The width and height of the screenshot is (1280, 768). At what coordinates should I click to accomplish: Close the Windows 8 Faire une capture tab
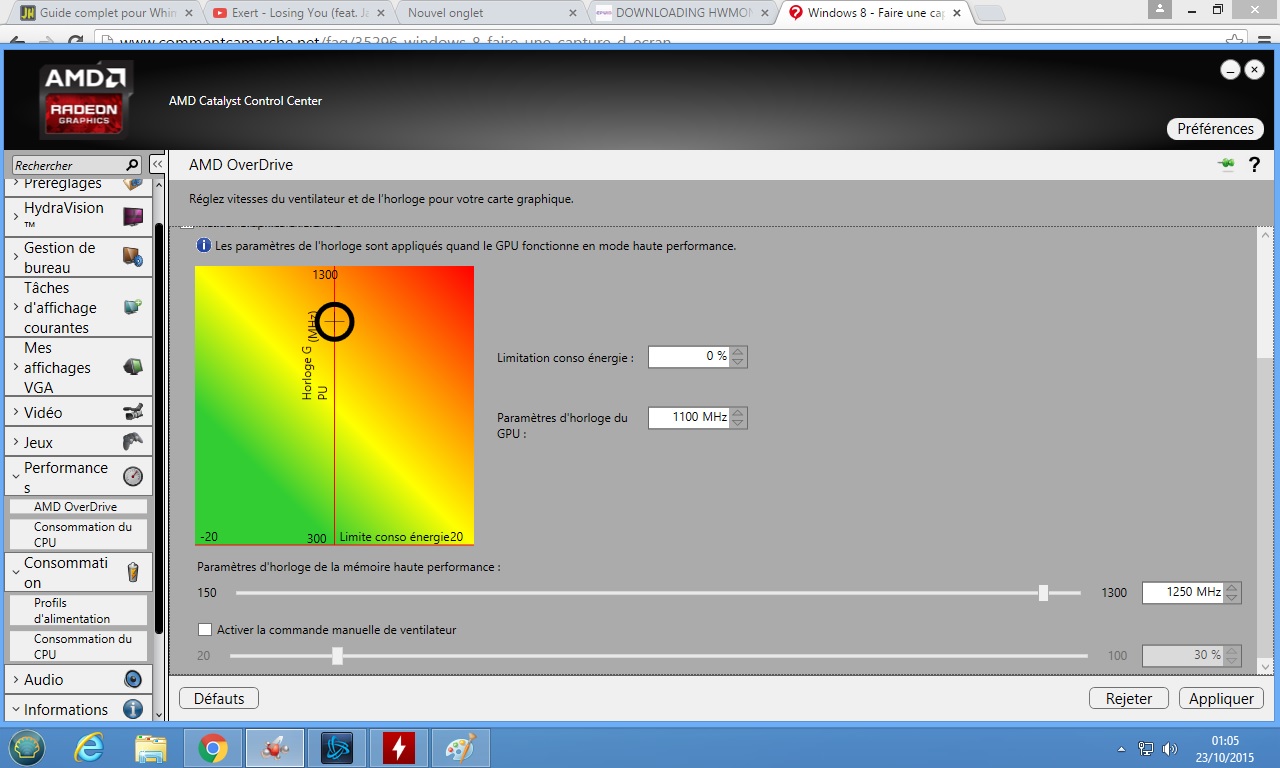[956, 13]
